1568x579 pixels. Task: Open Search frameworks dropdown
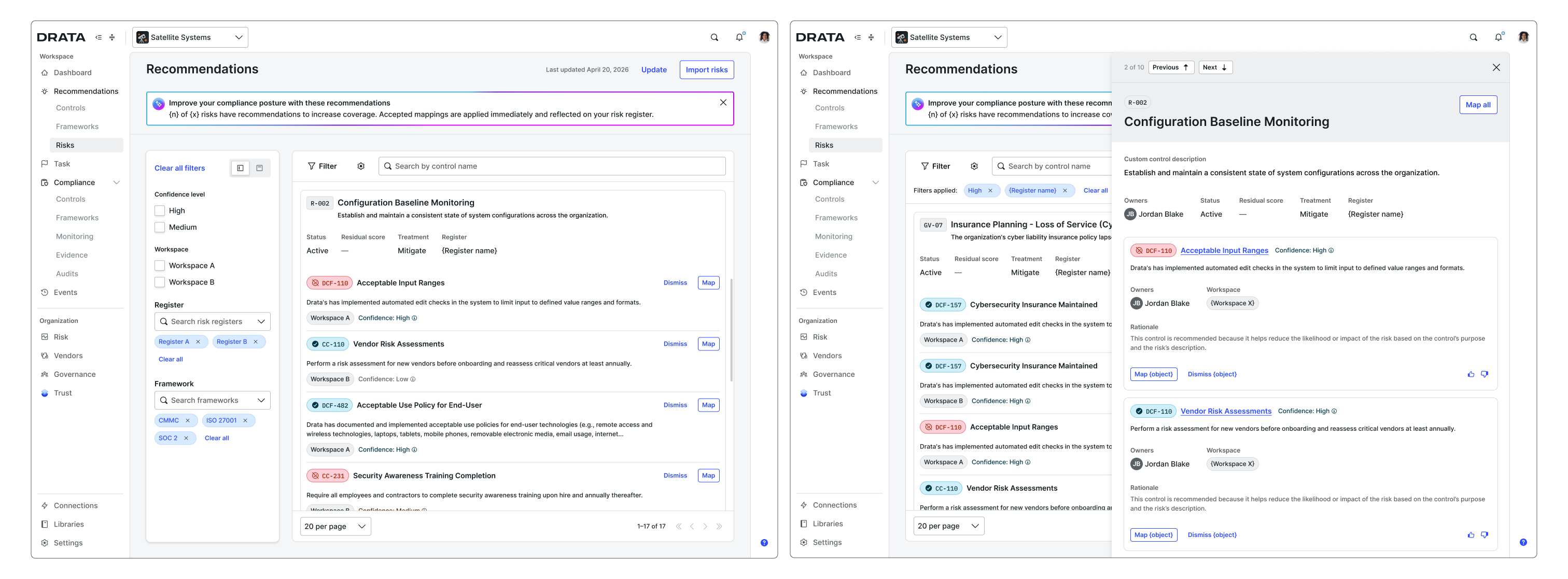213,400
